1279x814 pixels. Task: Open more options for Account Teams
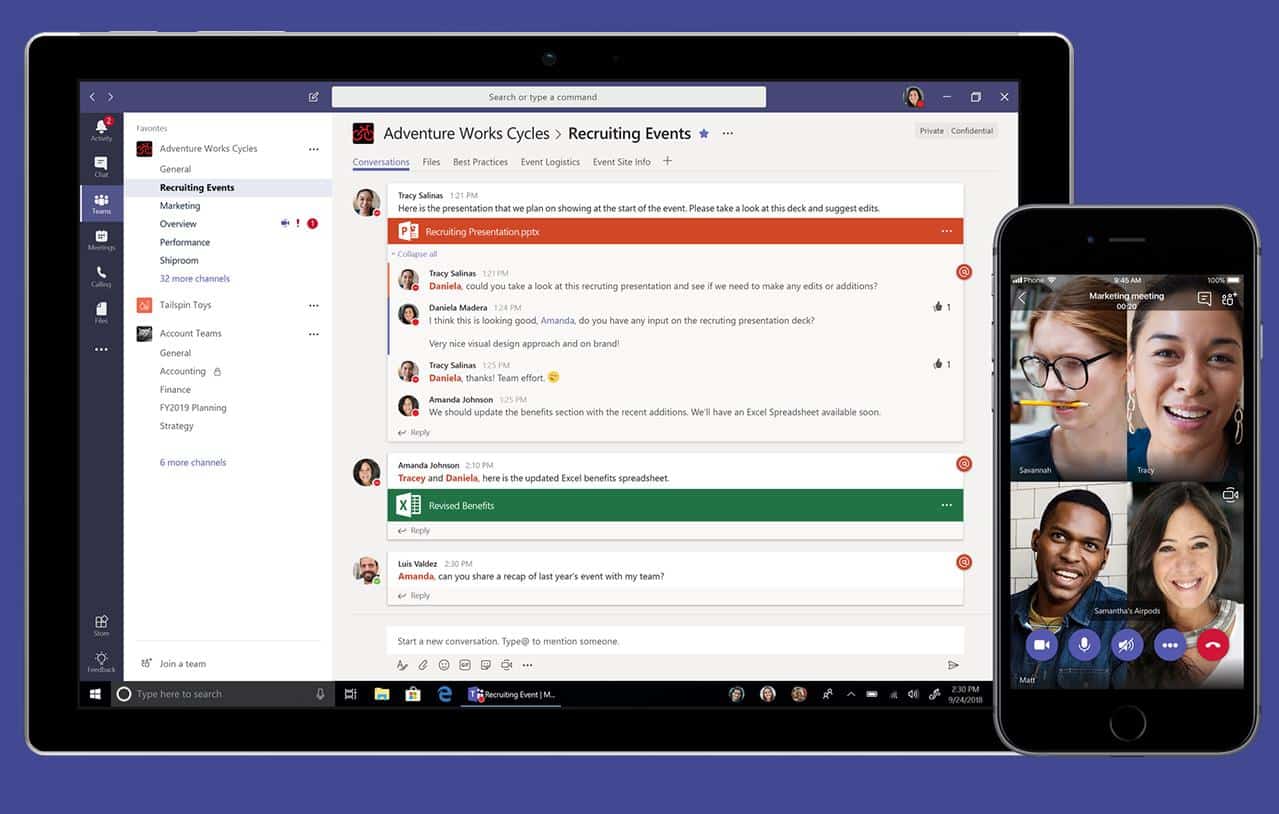[x=314, y=334]
